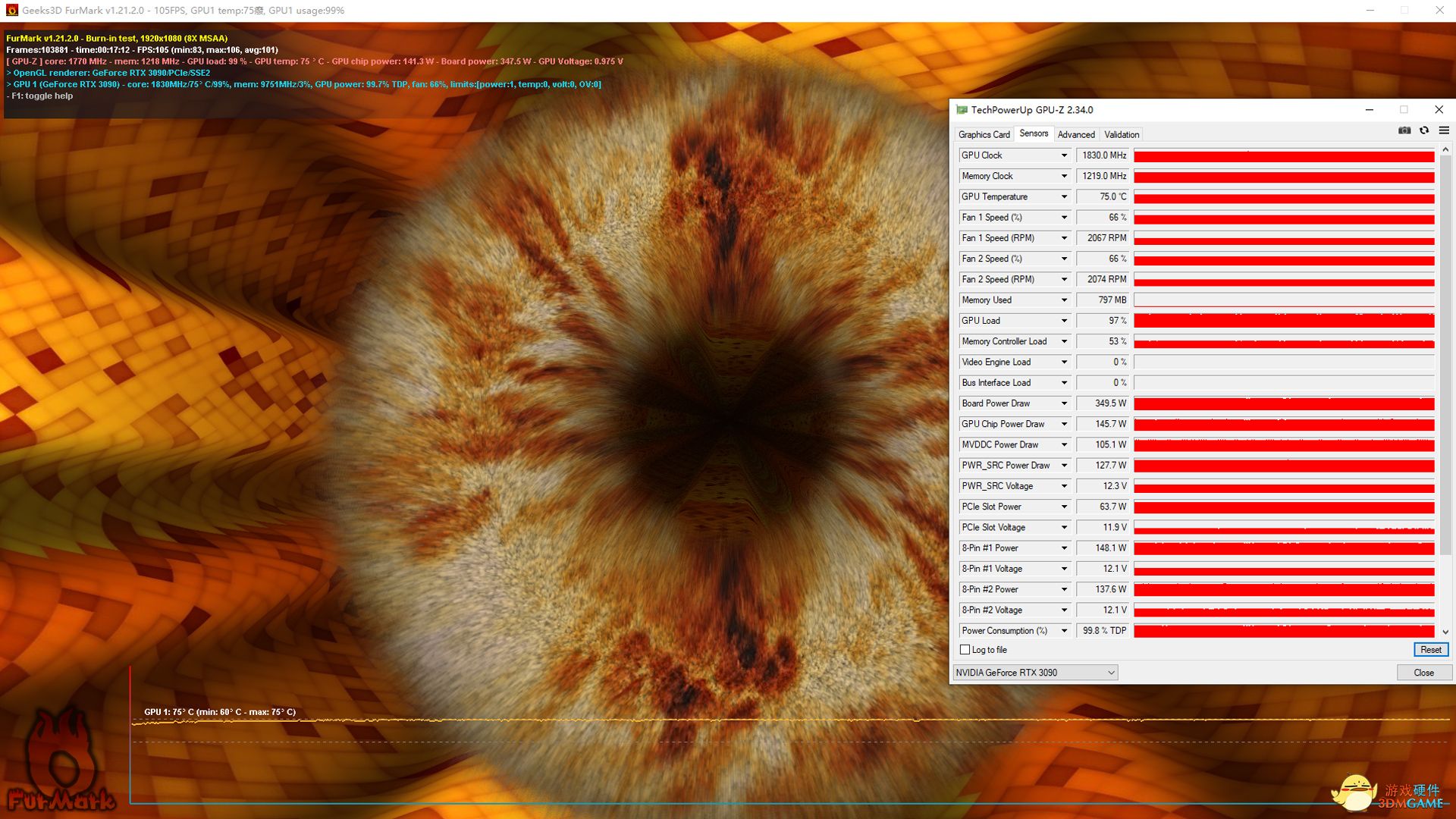Open the GPU-Z hamburger menu icon
1456x819 pixels.
tap(1444, 130)
